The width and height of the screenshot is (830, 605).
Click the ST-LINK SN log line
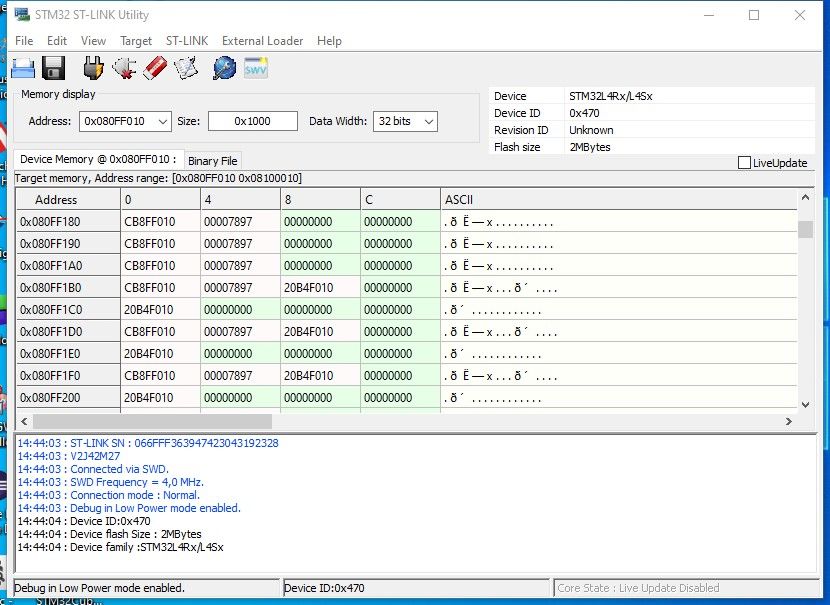point(148,443)
